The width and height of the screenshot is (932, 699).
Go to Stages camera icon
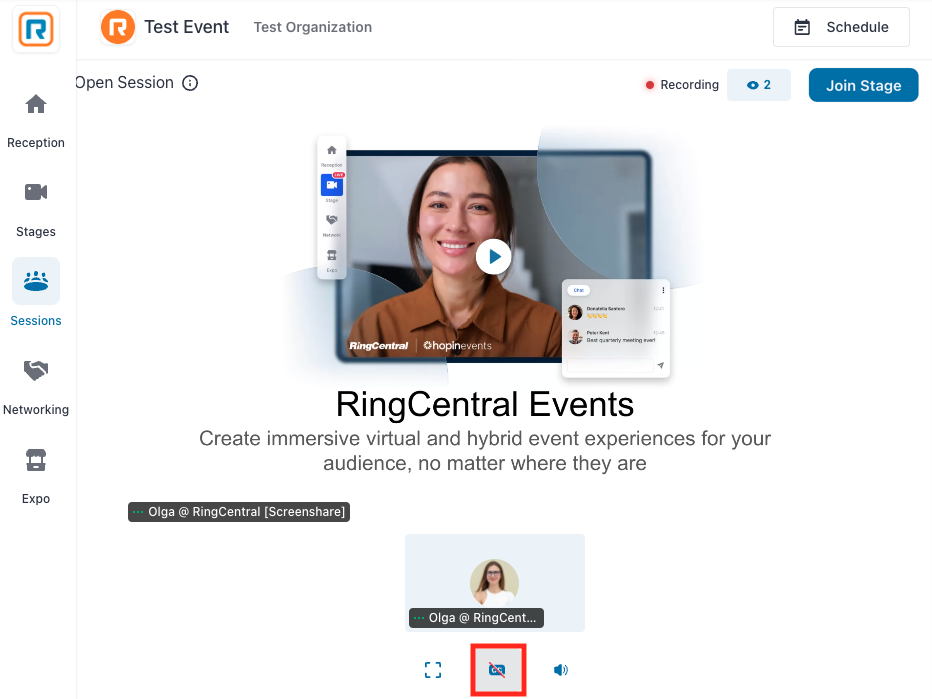click(x=36, y=192)
